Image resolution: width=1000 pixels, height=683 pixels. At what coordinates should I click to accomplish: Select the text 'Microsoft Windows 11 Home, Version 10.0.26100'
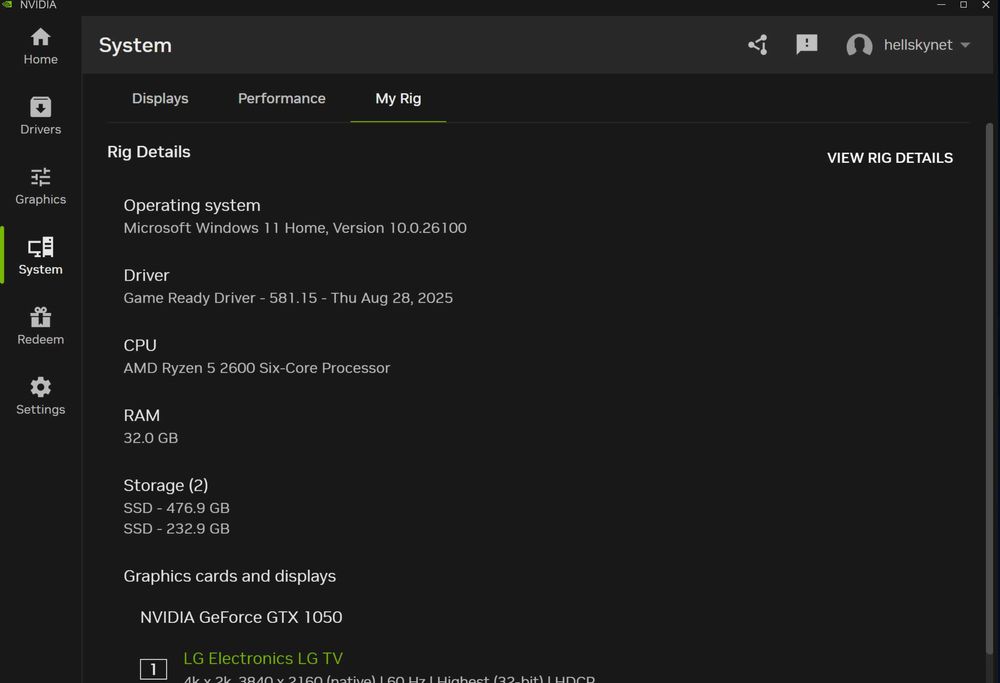pyautogui.click(x=295, y=228)
